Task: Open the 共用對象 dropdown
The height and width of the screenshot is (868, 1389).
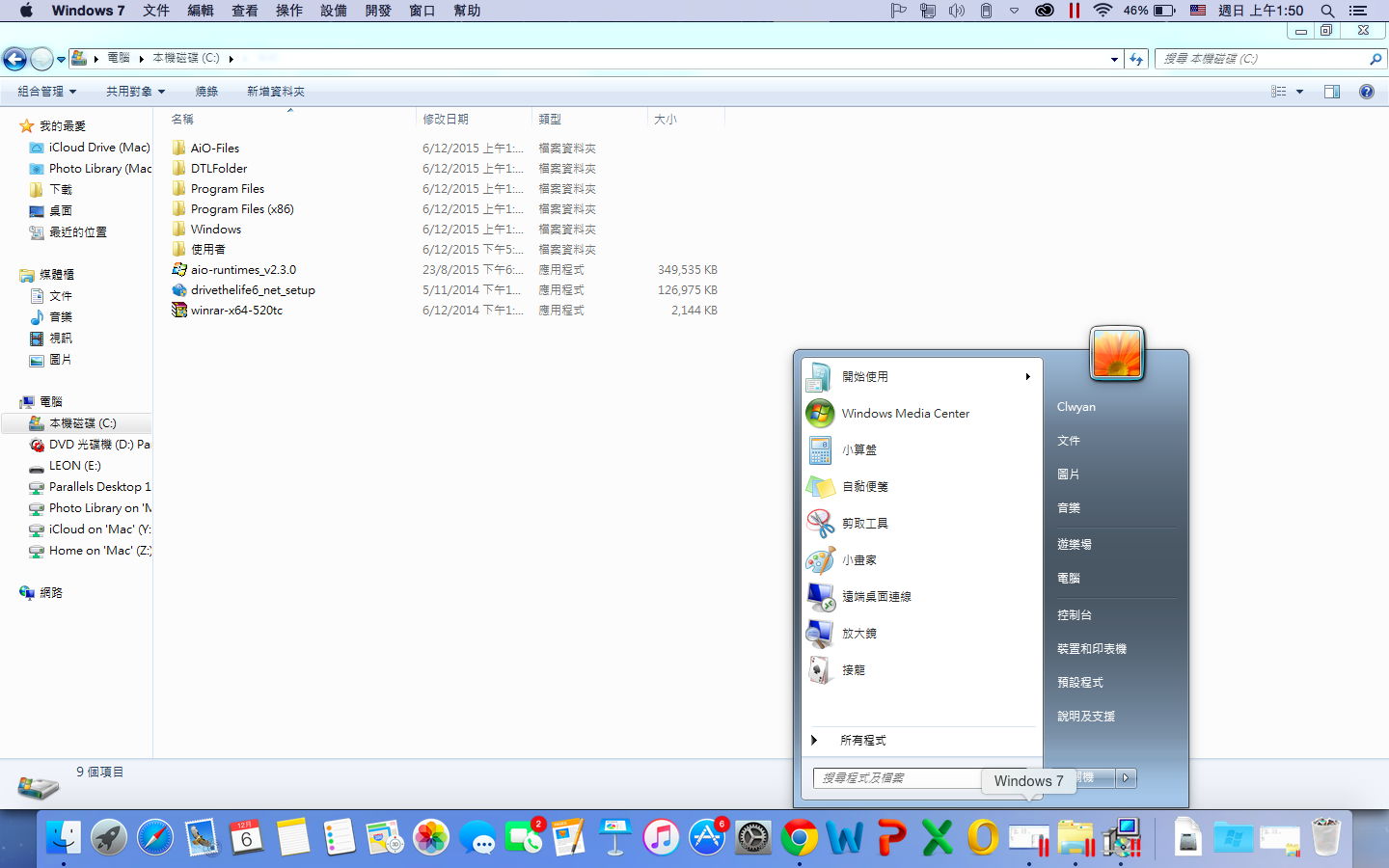Action: pyautogui.click(x=135, y=92)
